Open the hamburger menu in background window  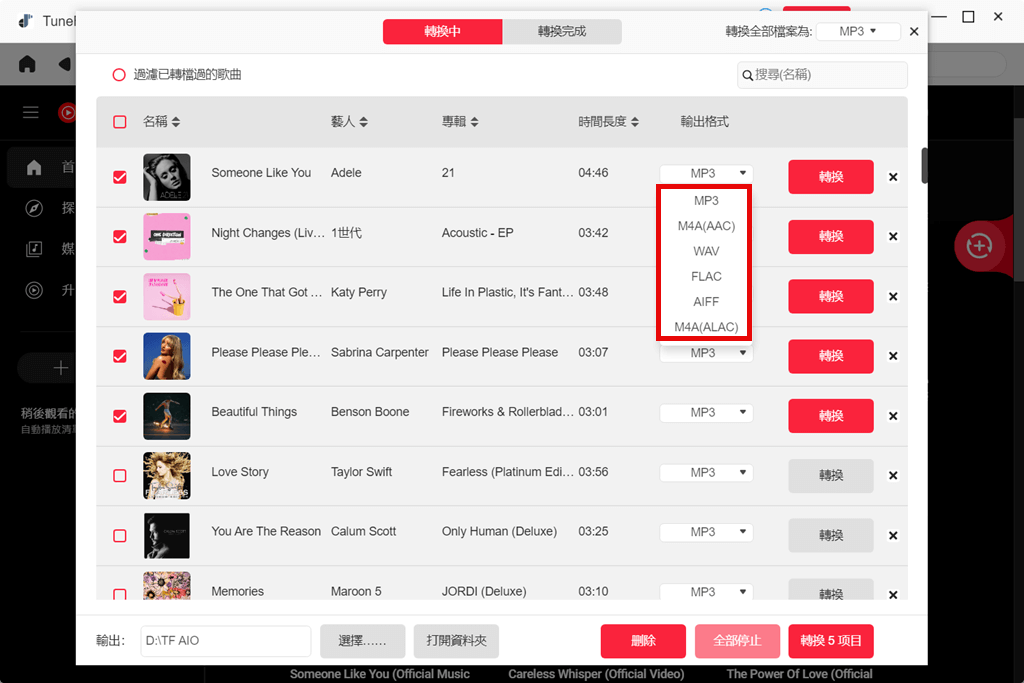pyautogui.click(x=31, y=112)
